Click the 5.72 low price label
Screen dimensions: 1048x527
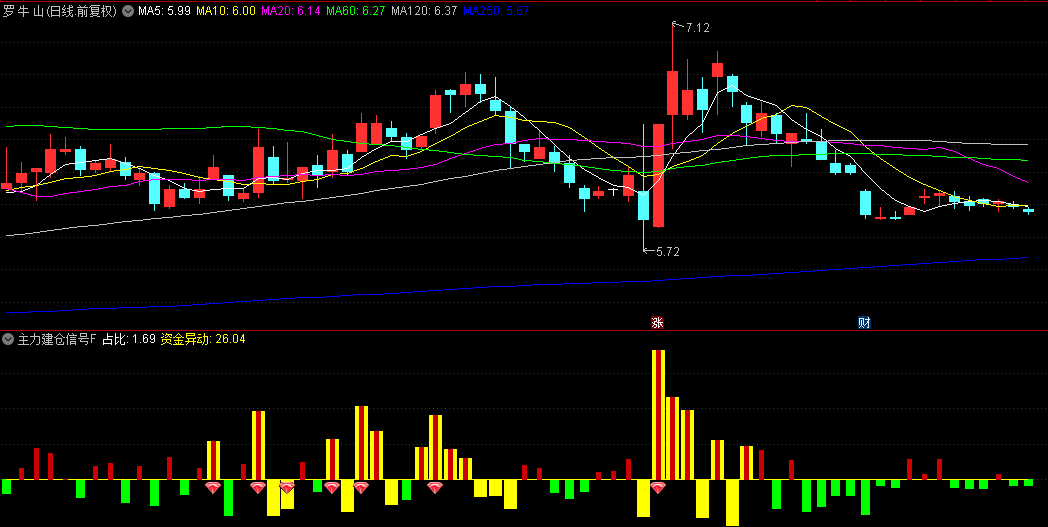[x=668, y=251]
